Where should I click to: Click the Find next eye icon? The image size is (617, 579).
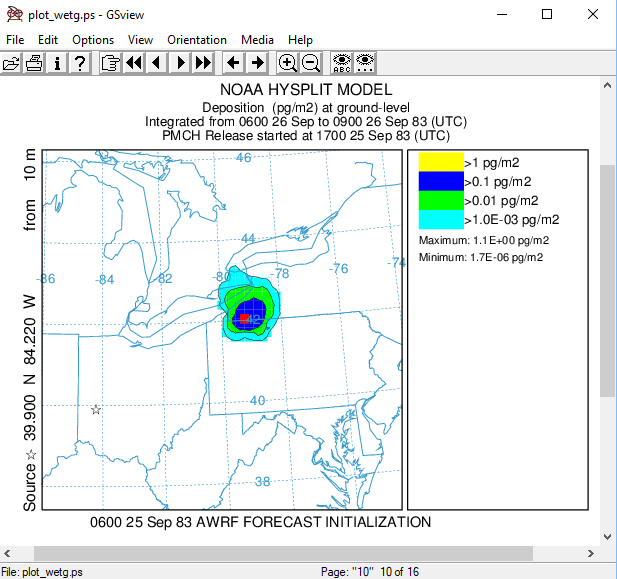pyautogui.click(x=365, y=63)
